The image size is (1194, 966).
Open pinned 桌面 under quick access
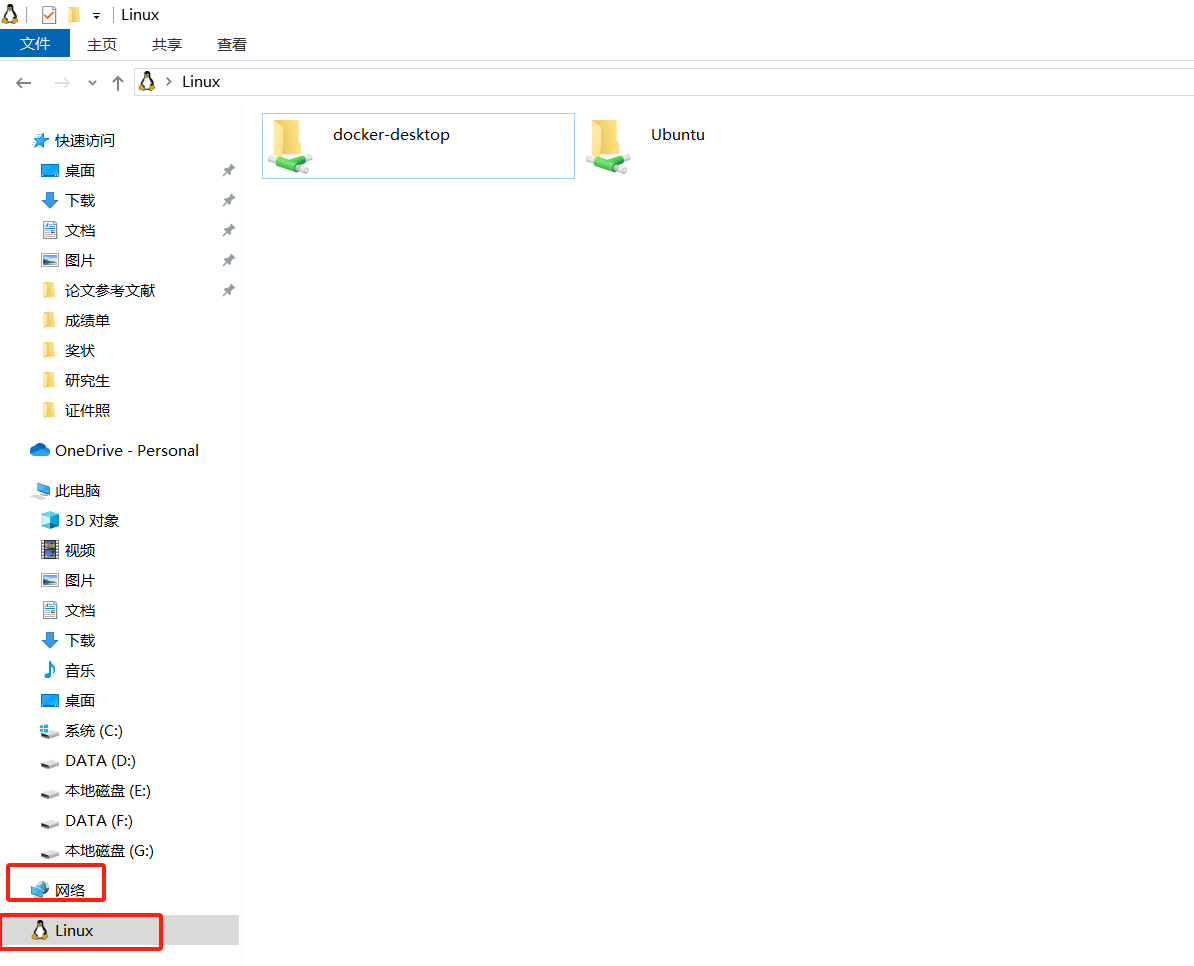tap(69, 171)
